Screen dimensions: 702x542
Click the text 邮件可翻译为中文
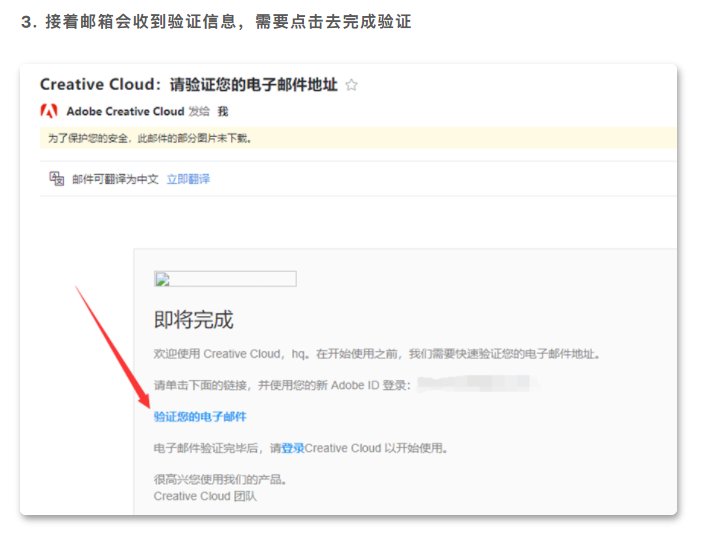tap(115, 179)
